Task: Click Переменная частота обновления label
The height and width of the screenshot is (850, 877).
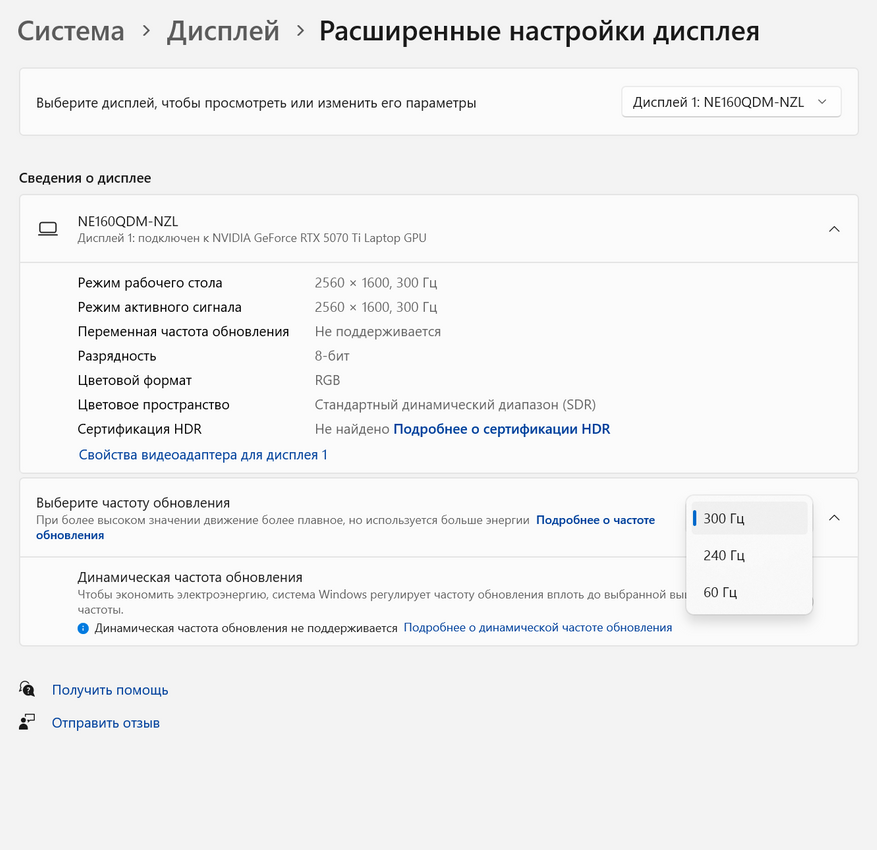Action: pos(183,332)
